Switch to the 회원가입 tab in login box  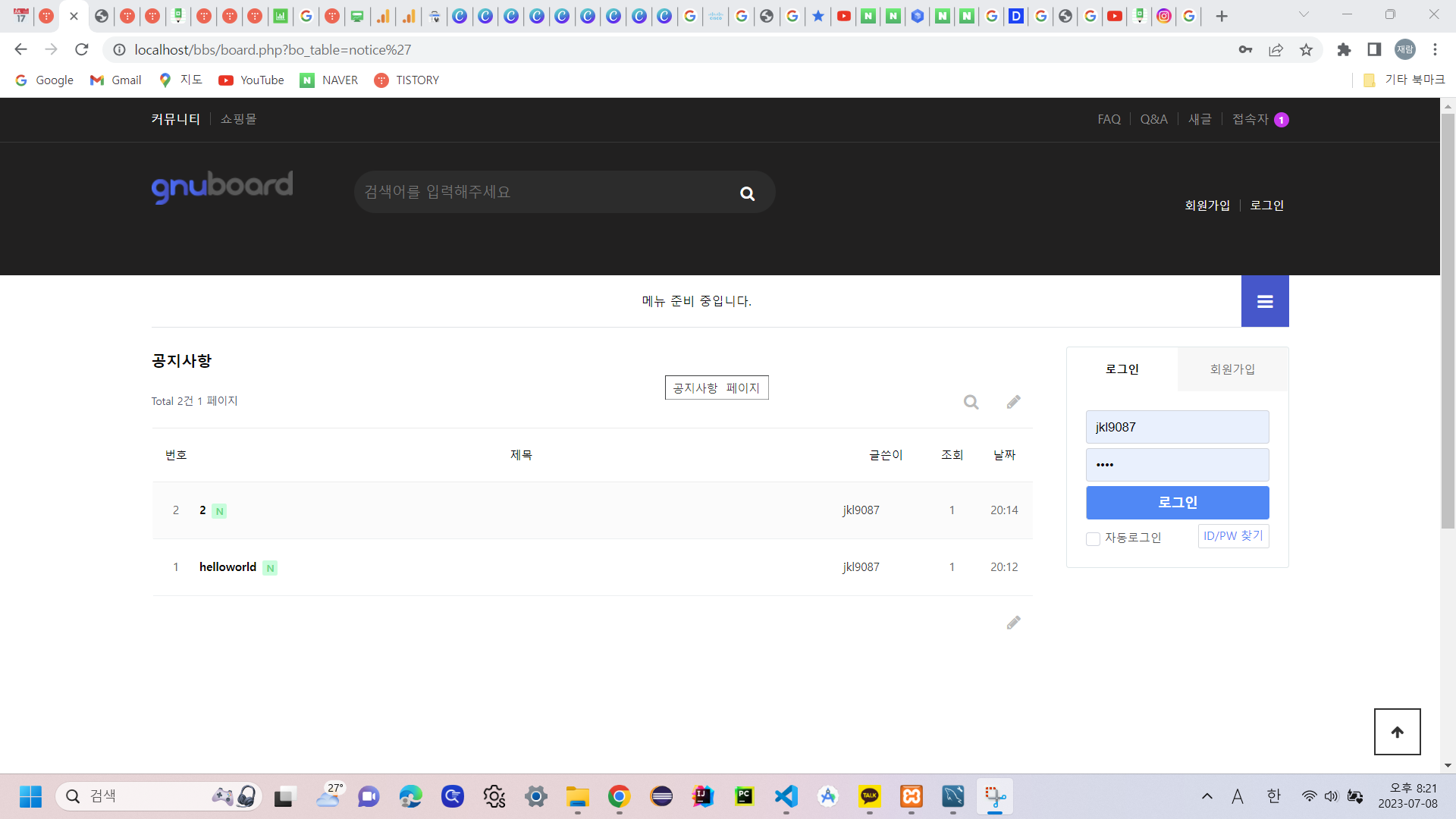coord(1232,369)
